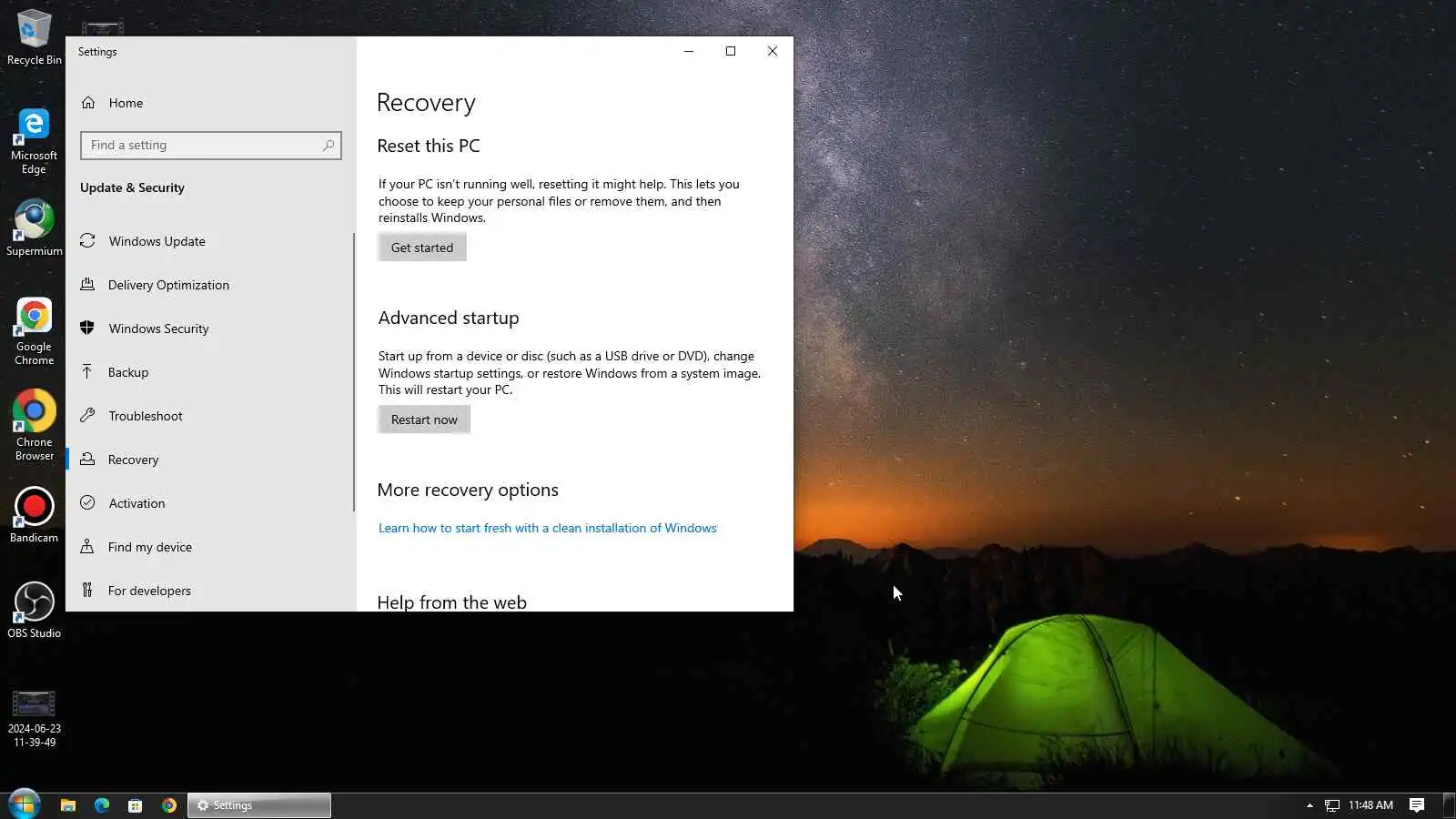Select Delivery Optimization in the sidebar

pos(209,285)
